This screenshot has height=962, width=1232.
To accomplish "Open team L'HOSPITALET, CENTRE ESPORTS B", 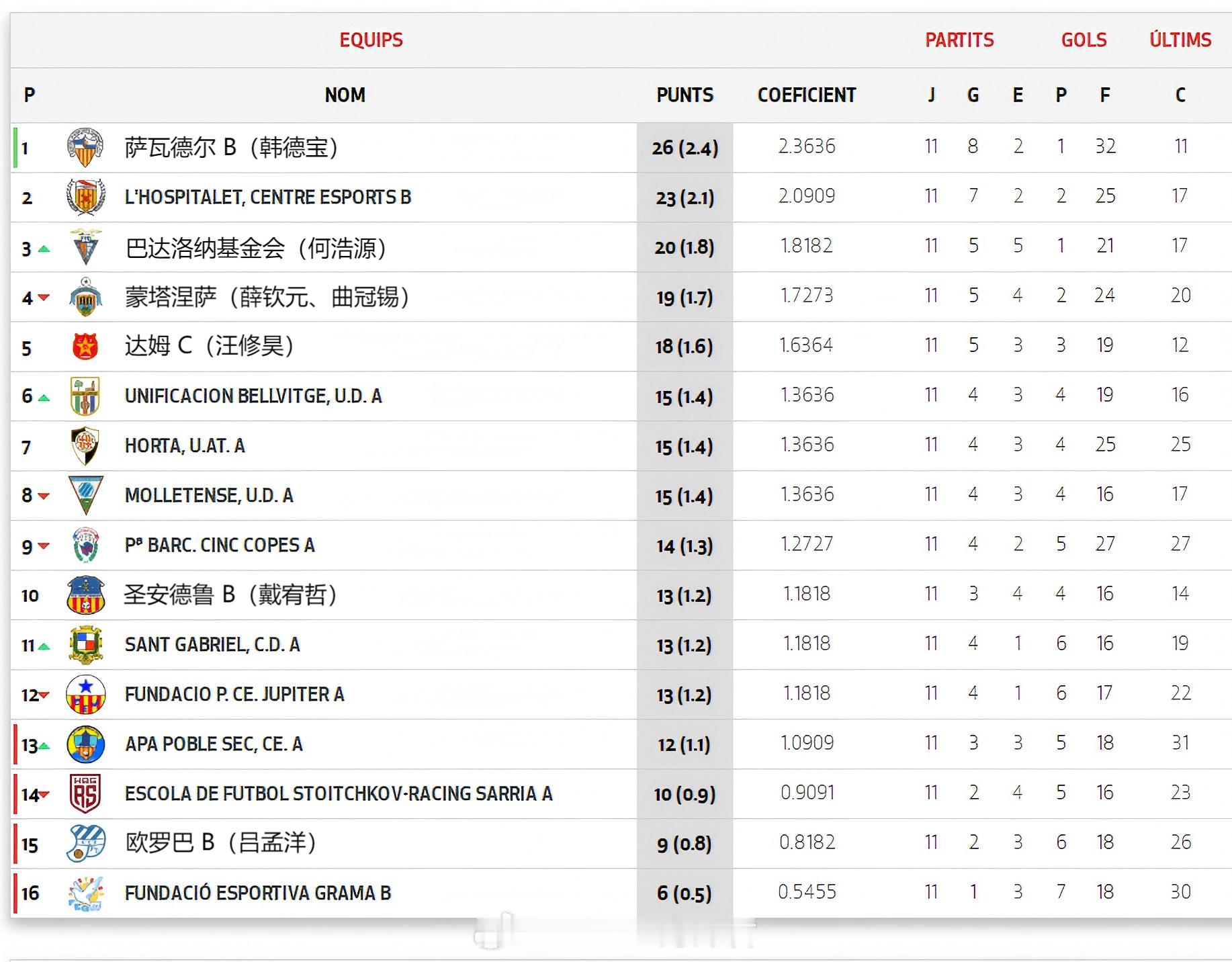I will [x=268, y=197].
